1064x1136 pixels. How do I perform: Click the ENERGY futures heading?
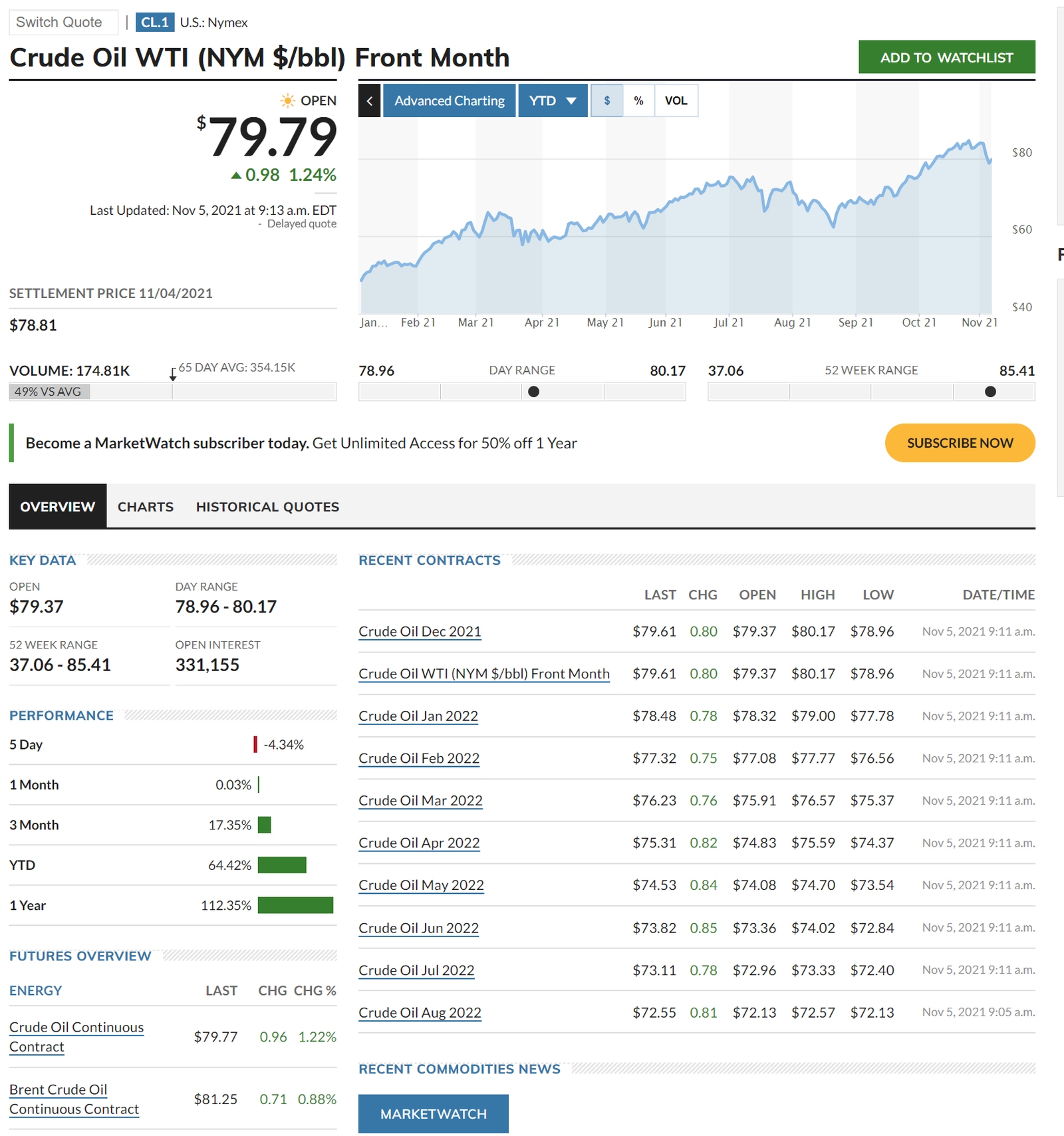(35, 990)
